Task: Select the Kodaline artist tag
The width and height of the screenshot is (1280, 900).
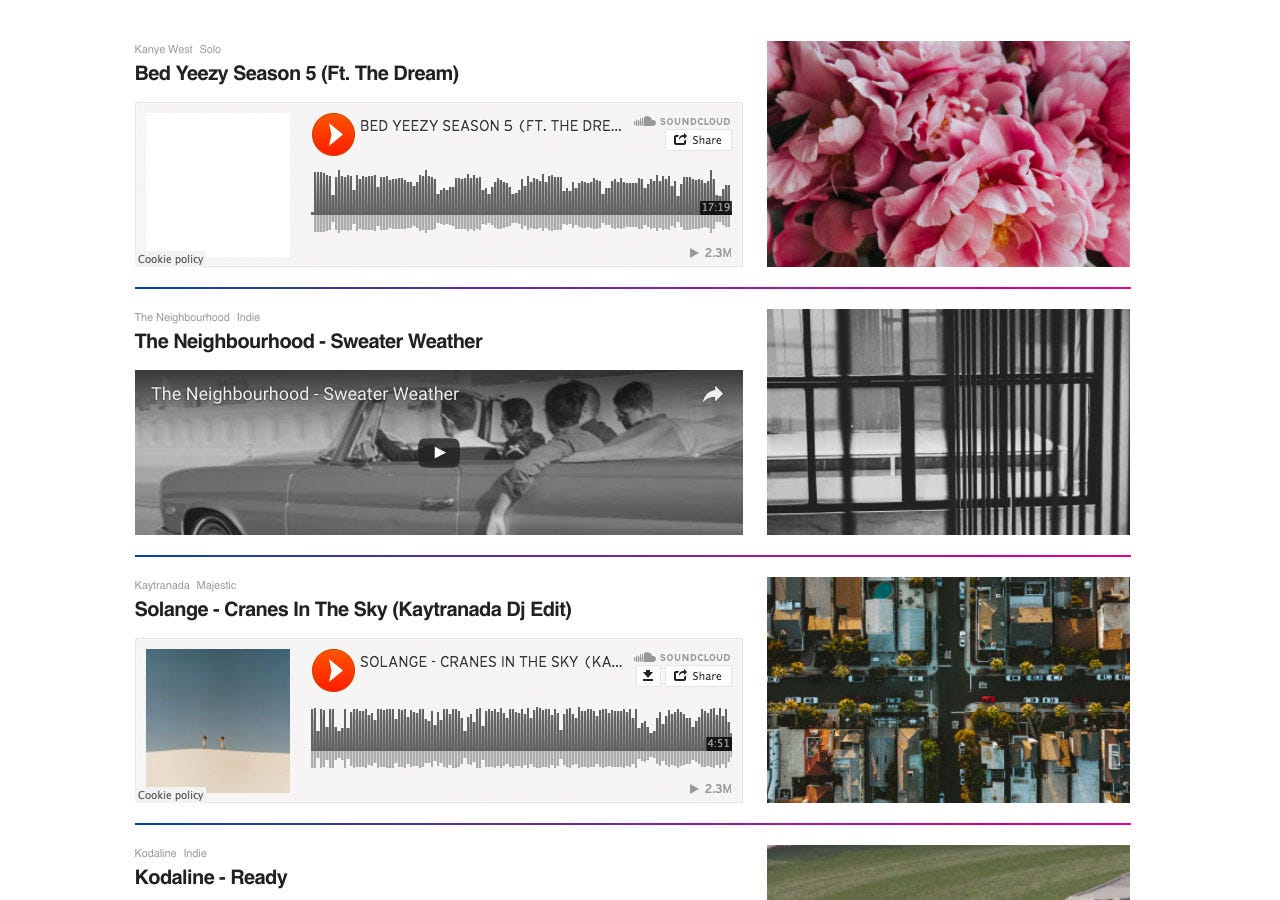Action: pyautogui.click(x=155, y=853)
